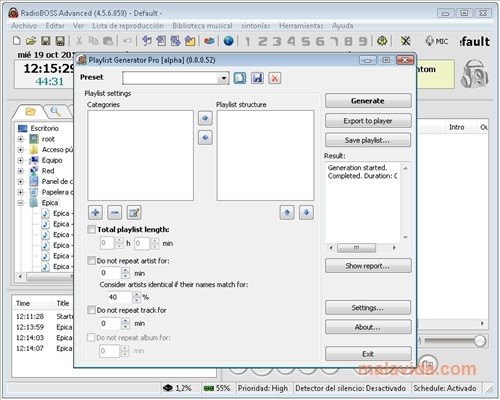Click artist name match percent field showing 40
Image resolution: width=500 pixels, height=400 pixels.
click(119, 297)
